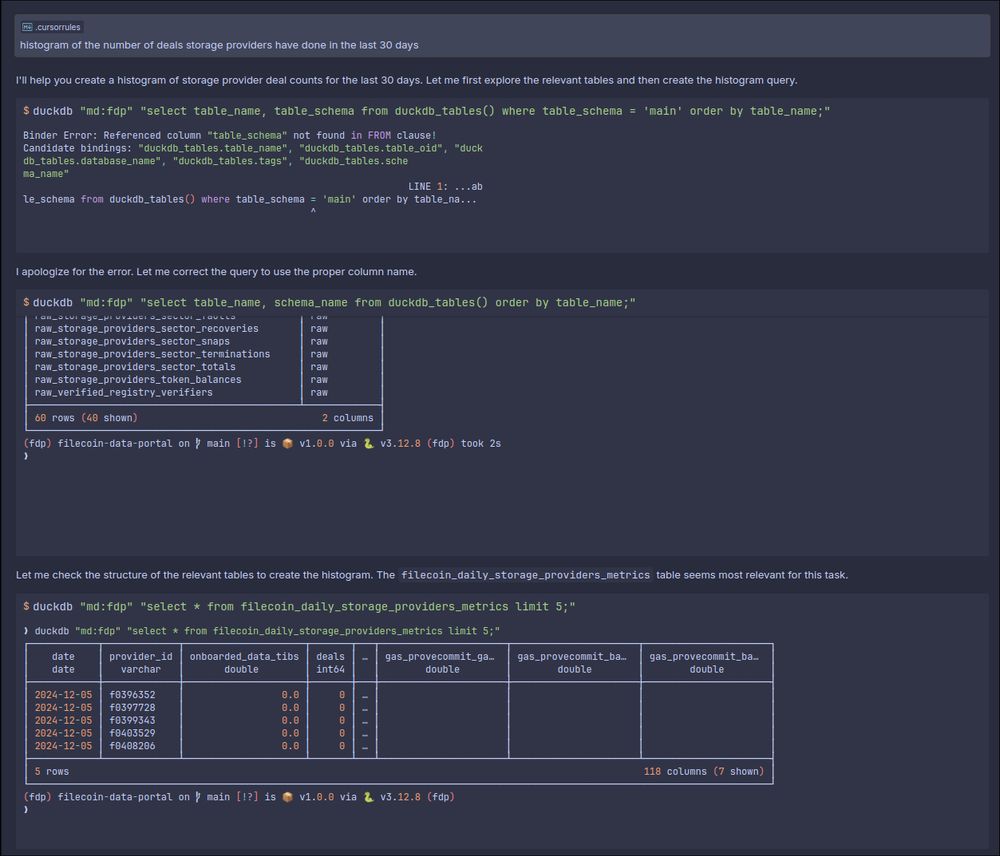Image resolution: width=1000 pixels, height=856 pixels.
Task: Click "took 2s" in the shell prompt
Action: click(480, 443)
